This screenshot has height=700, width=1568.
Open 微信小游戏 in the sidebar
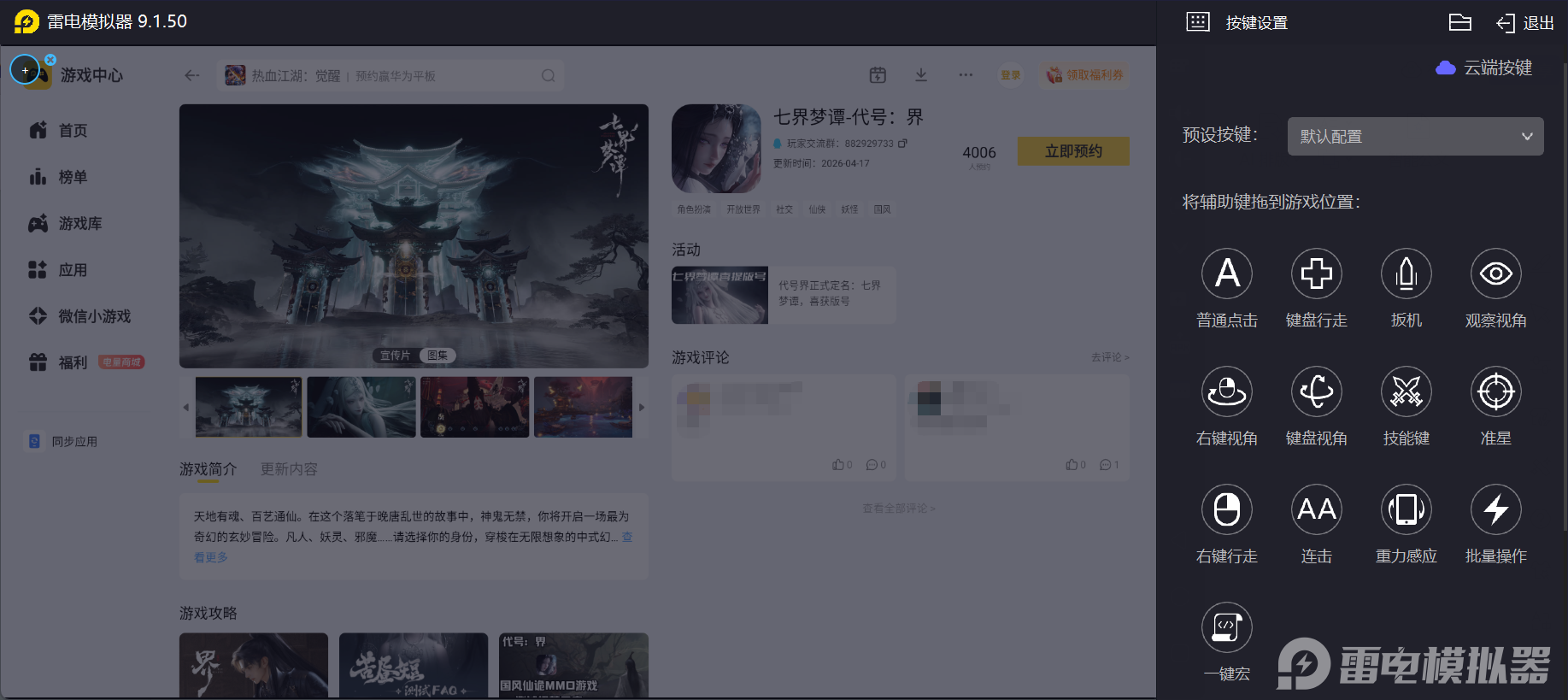pos(79,316)
